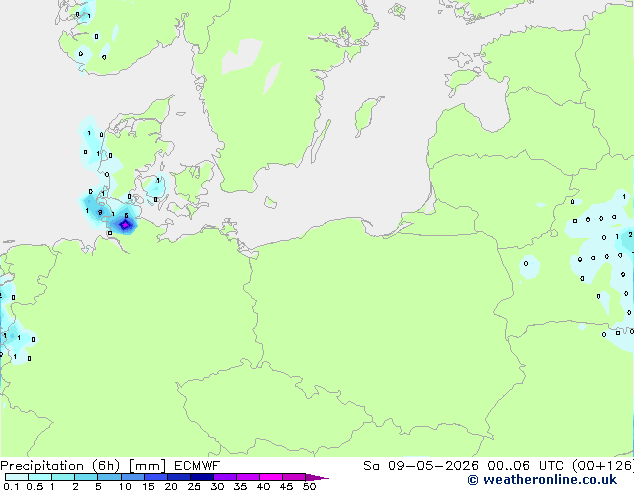Click the legend swatch between 40 and 45
This screenshot has height=490, width=634.
[271, 477]
